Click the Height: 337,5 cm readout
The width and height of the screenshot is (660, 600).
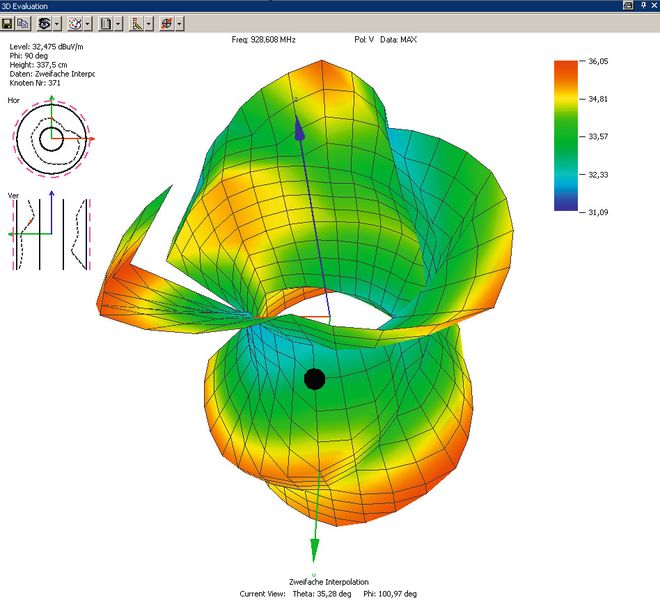pos(38,65)
